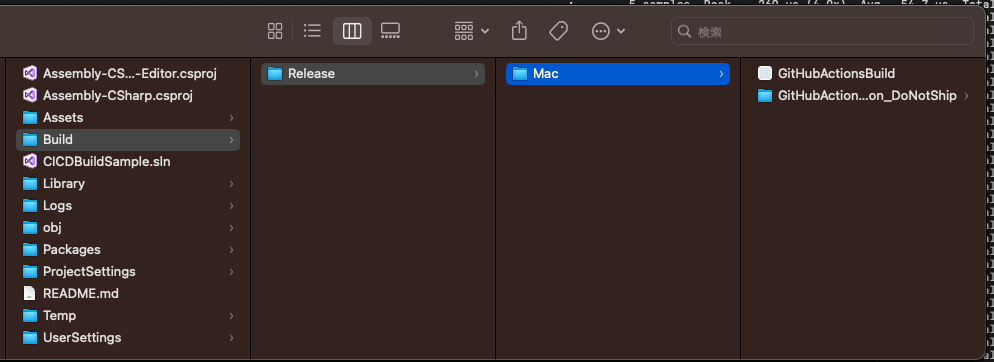Click the Release row's chevron
This screenshot has width=994, height=362.
pos(476,74)
